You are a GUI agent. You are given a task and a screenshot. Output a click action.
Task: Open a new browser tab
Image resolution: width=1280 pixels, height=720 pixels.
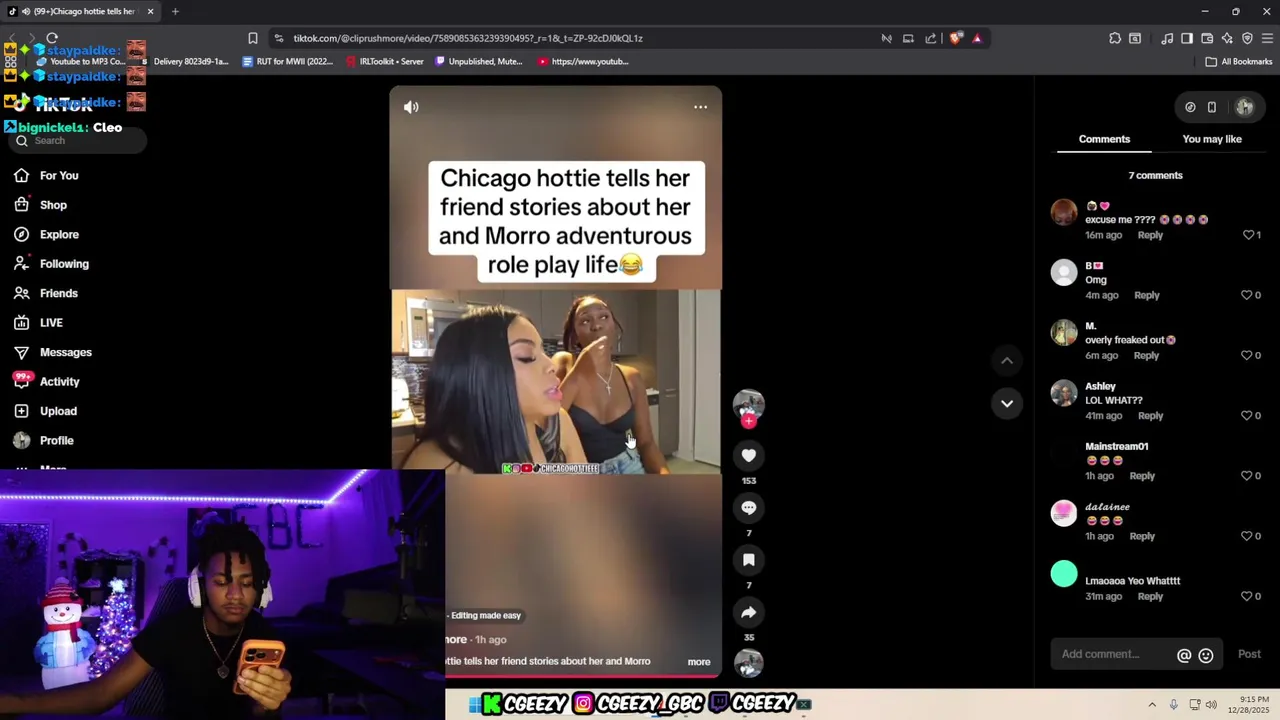(175, 11)
